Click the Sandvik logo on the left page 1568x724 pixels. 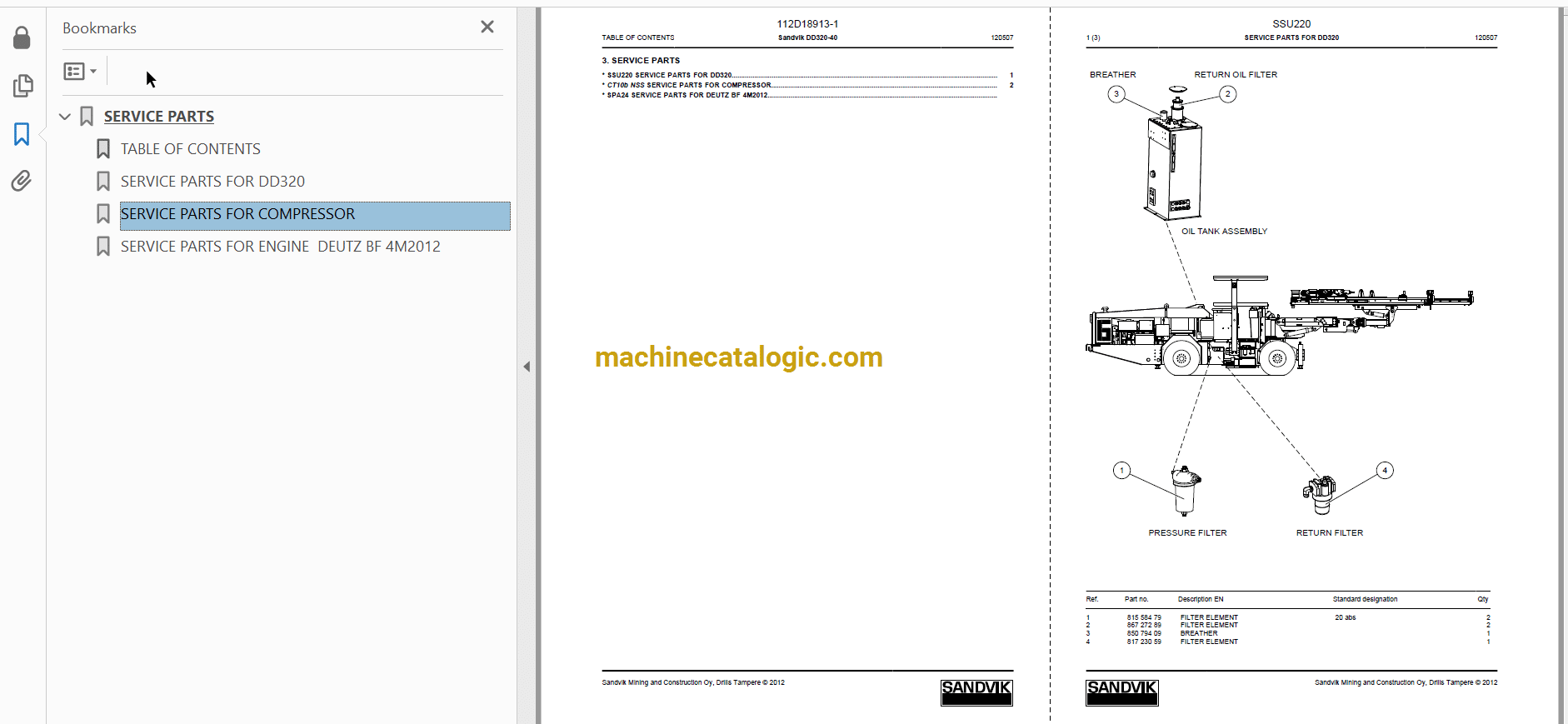point(976,692)
